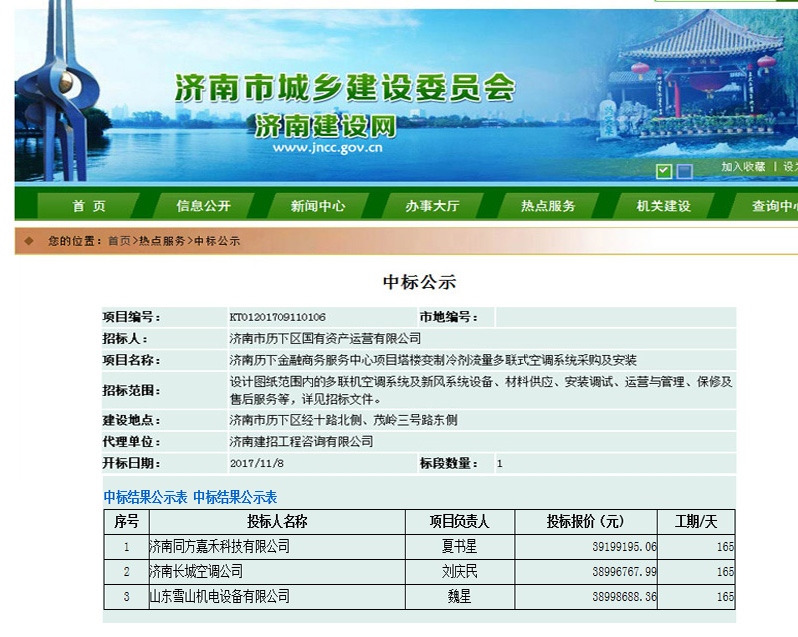798x637 pixels.
Task: Select the 机关建设 navigation tab
Action: (663, 206)
